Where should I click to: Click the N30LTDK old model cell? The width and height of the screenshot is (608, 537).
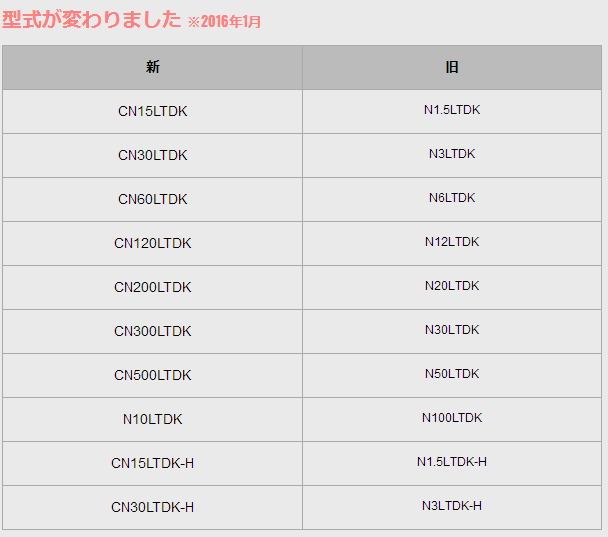(452, 330)
